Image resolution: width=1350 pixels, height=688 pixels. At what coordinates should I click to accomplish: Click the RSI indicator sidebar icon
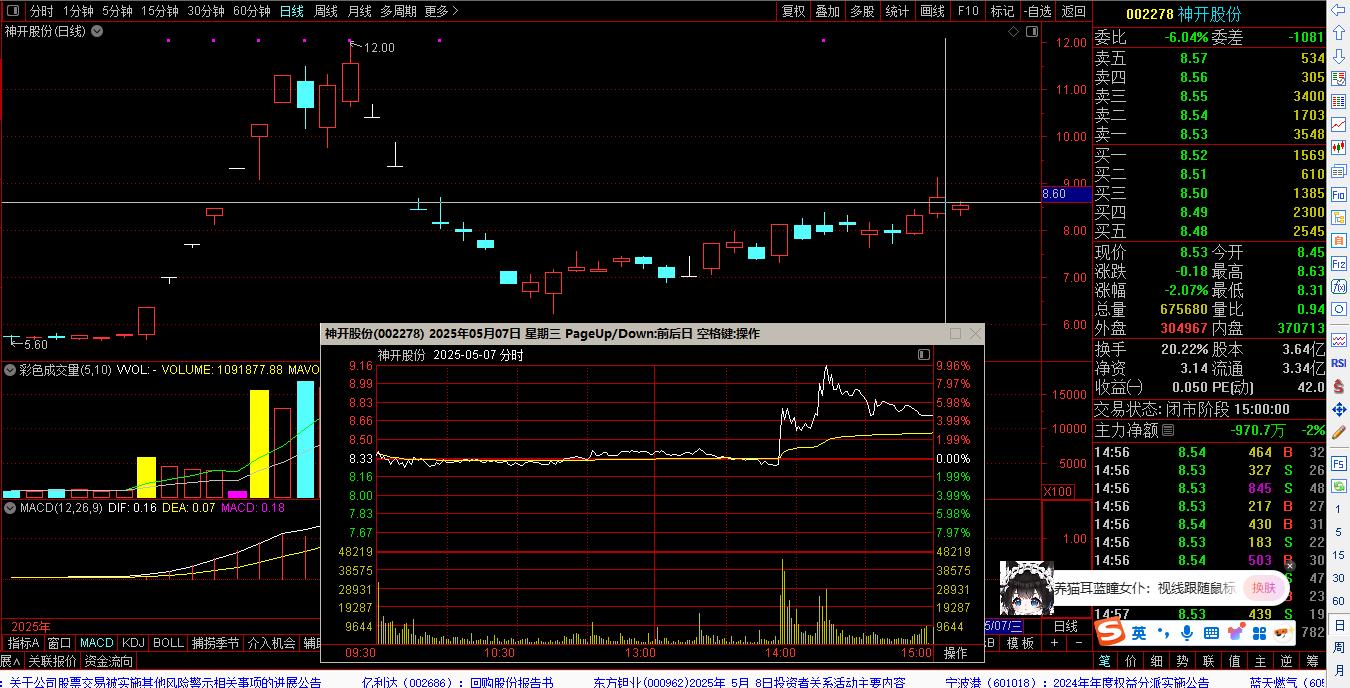coord(1339,362)
